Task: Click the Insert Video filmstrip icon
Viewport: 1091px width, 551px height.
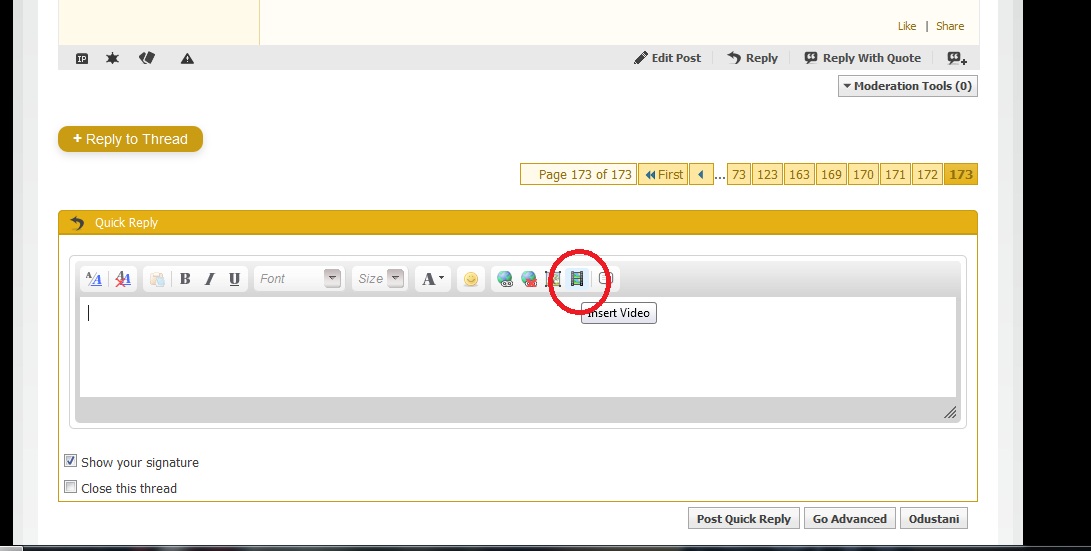Action: point(577,279)
